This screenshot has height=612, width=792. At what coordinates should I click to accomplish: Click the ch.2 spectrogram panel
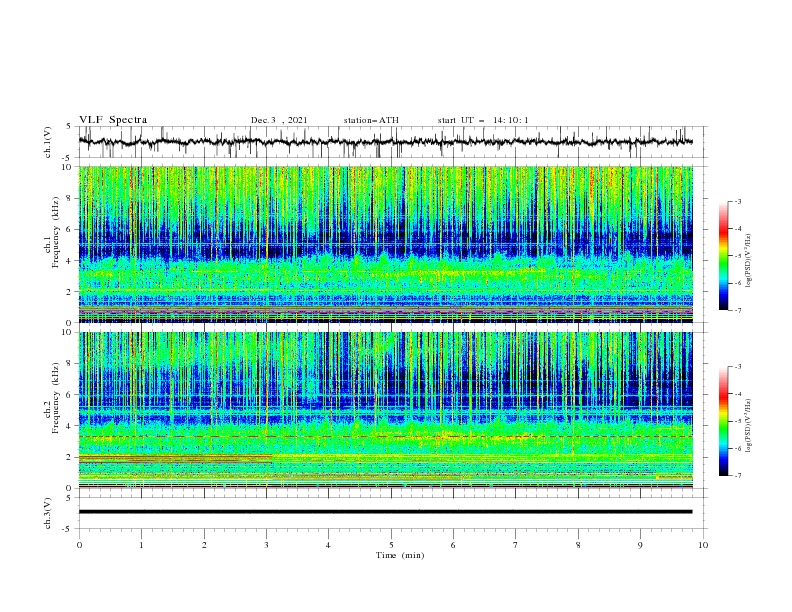pyautogui.click(x=385, y=410)
